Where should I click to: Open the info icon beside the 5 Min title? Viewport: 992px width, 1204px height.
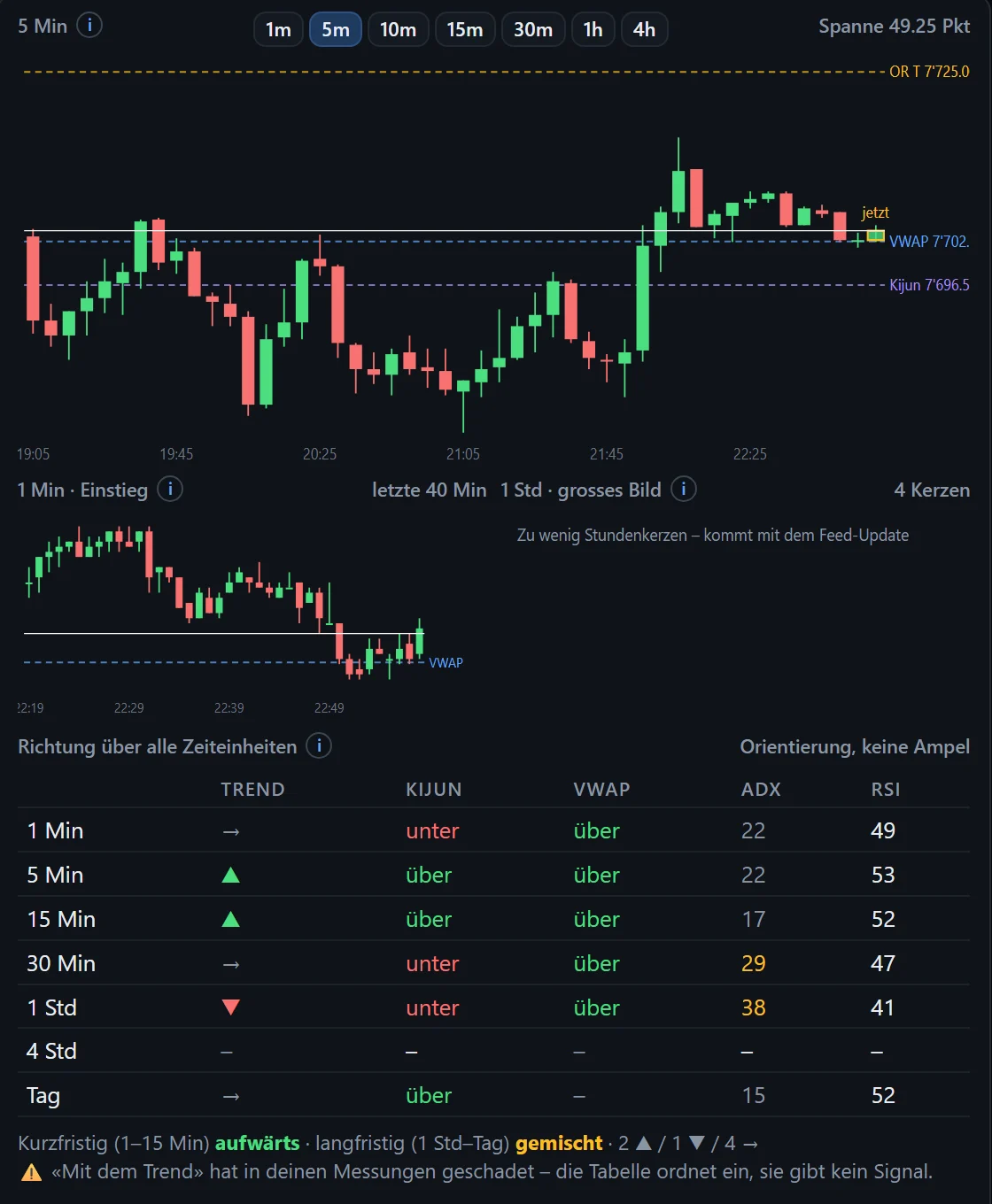pyautogui.click(x=89, y=26)
